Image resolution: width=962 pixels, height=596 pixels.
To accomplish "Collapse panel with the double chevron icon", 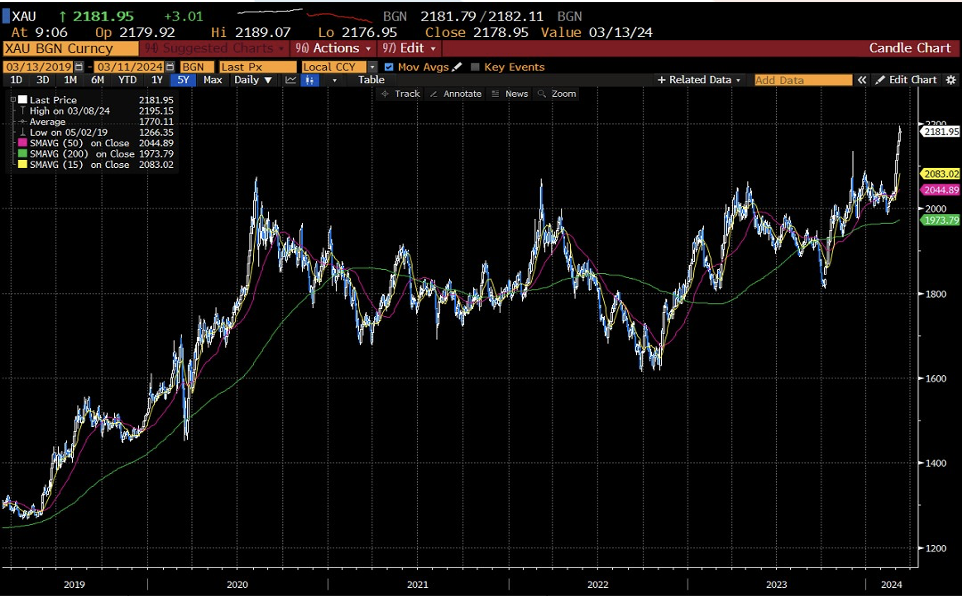I will [862, 80].
